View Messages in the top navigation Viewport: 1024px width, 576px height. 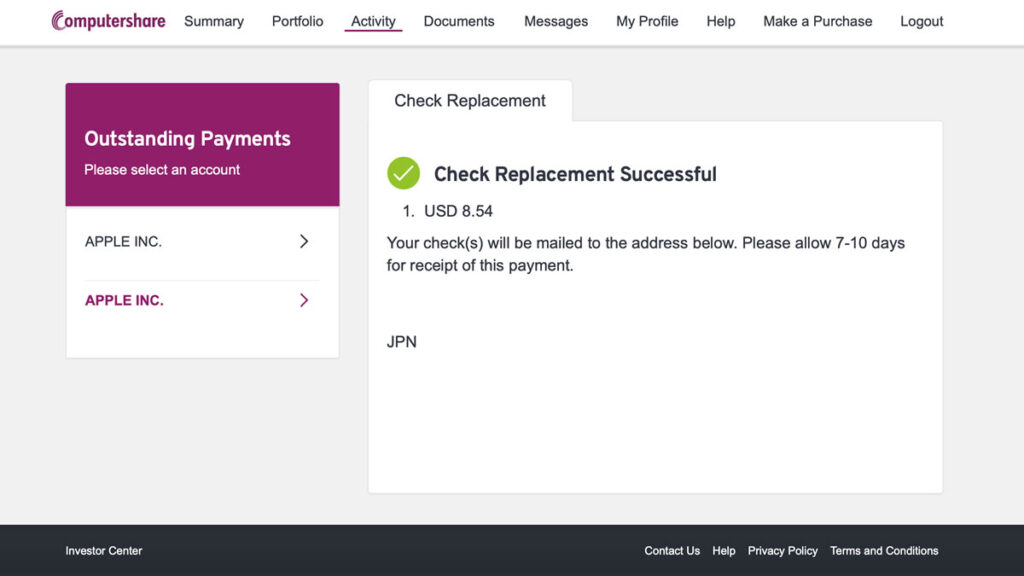[556, 22]
